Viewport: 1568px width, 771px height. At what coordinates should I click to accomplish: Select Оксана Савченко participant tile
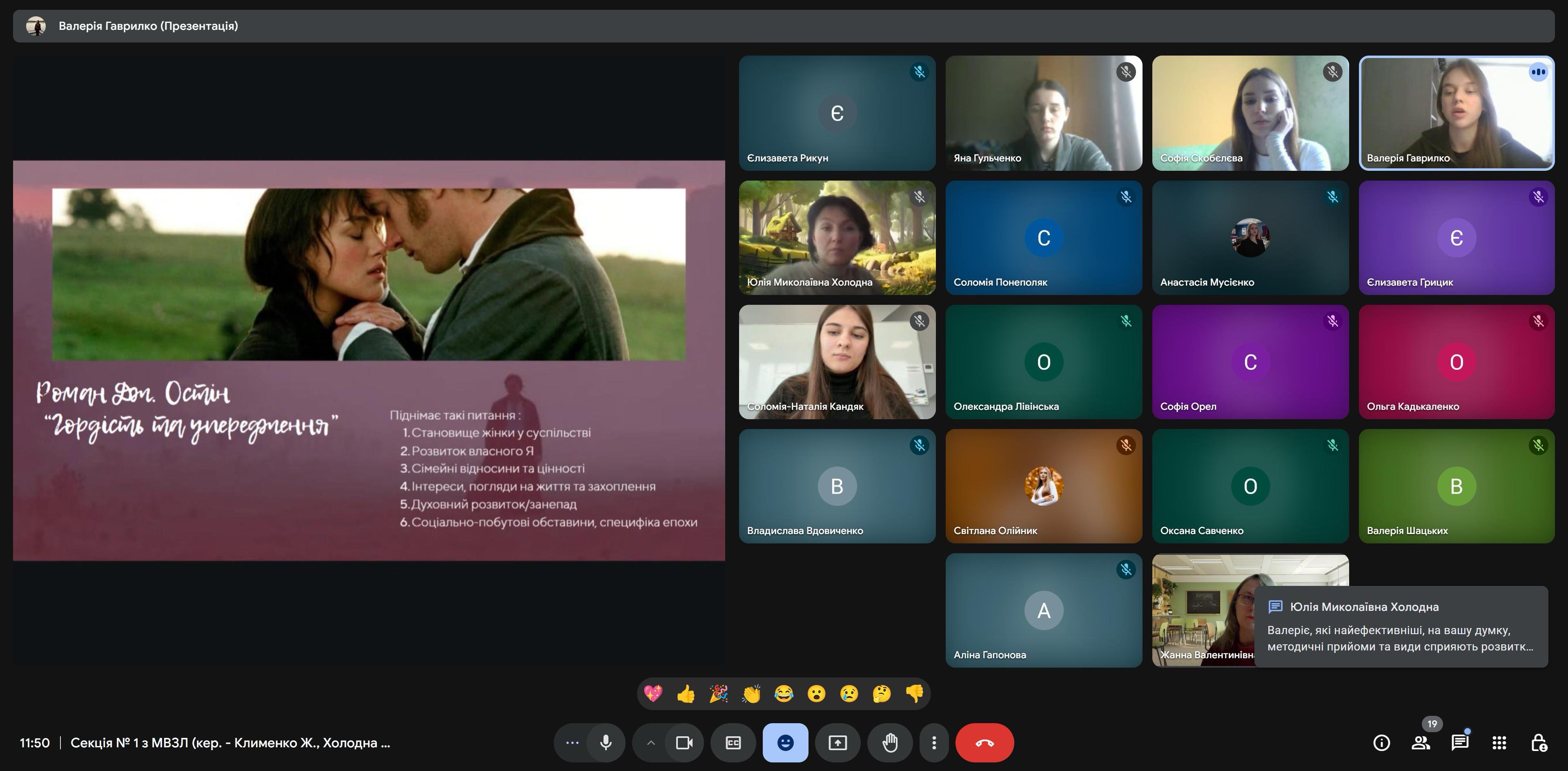[x=1250, y=486]
